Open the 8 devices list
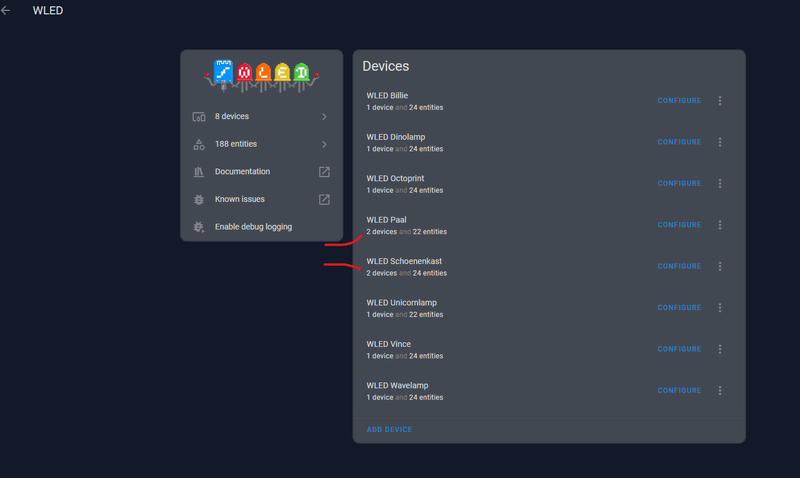 pyautogui.click(x=261, y=117)
